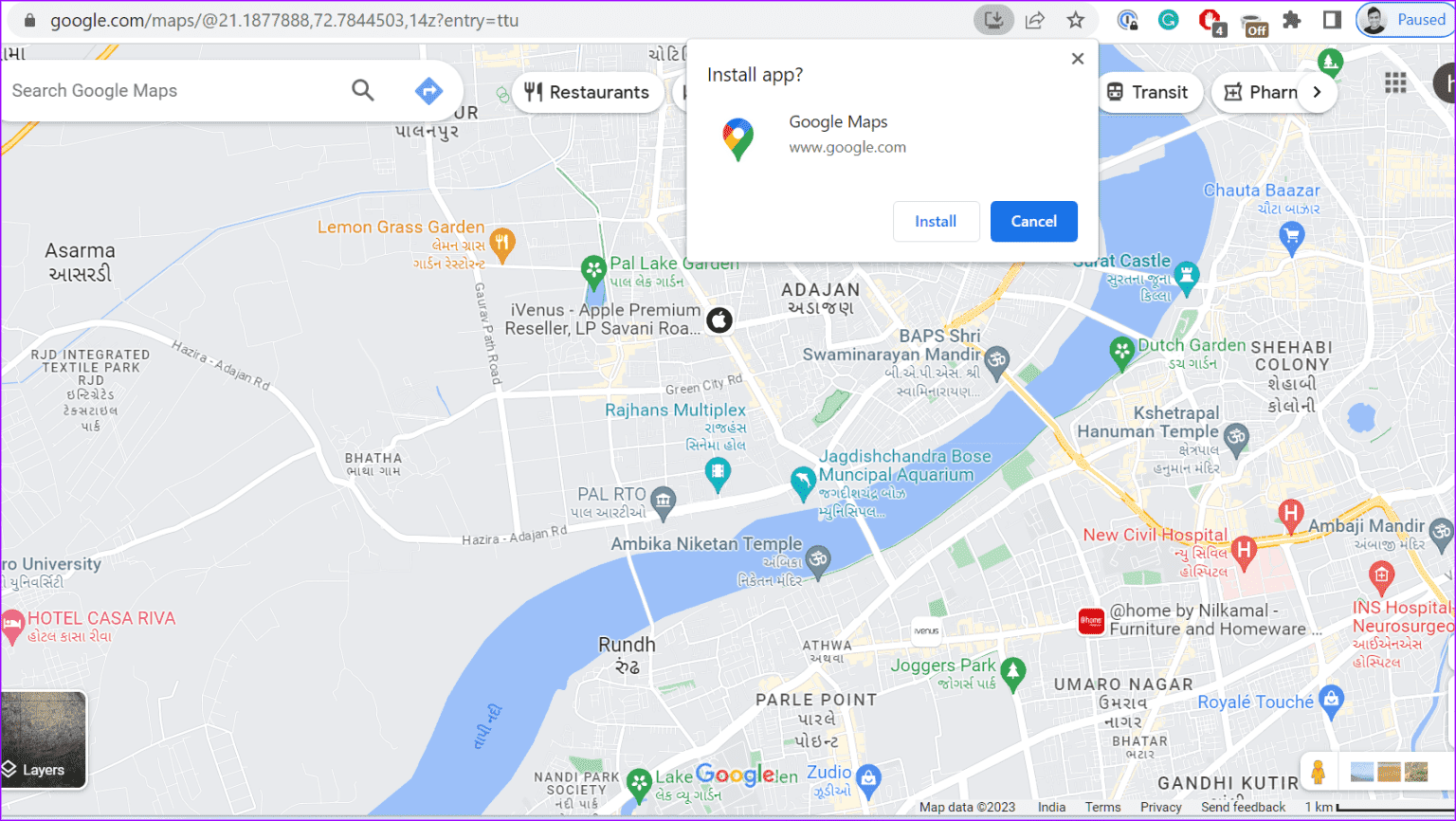Click the Pal Lake Garden green pin
Viewport: 1456px width, 821px height.
[593, 271]
